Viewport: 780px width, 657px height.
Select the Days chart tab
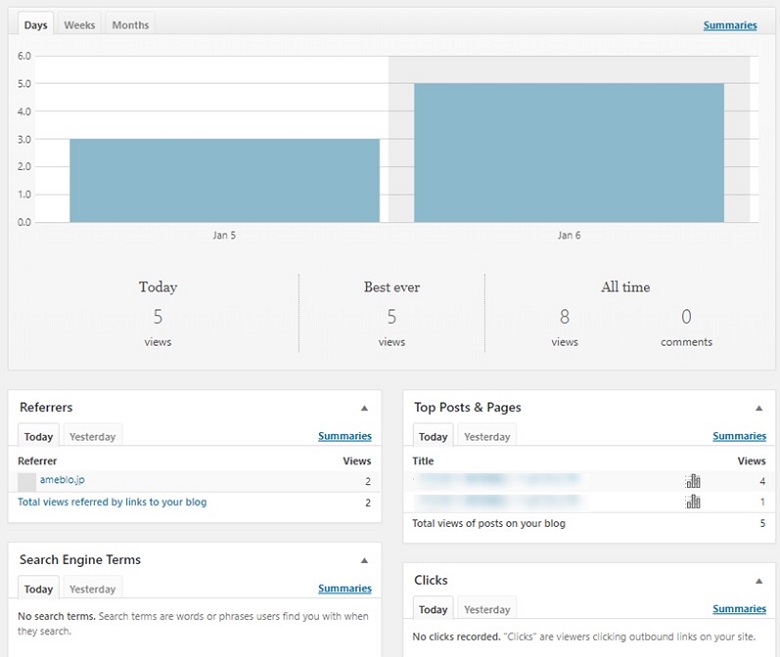click(36, 25)
